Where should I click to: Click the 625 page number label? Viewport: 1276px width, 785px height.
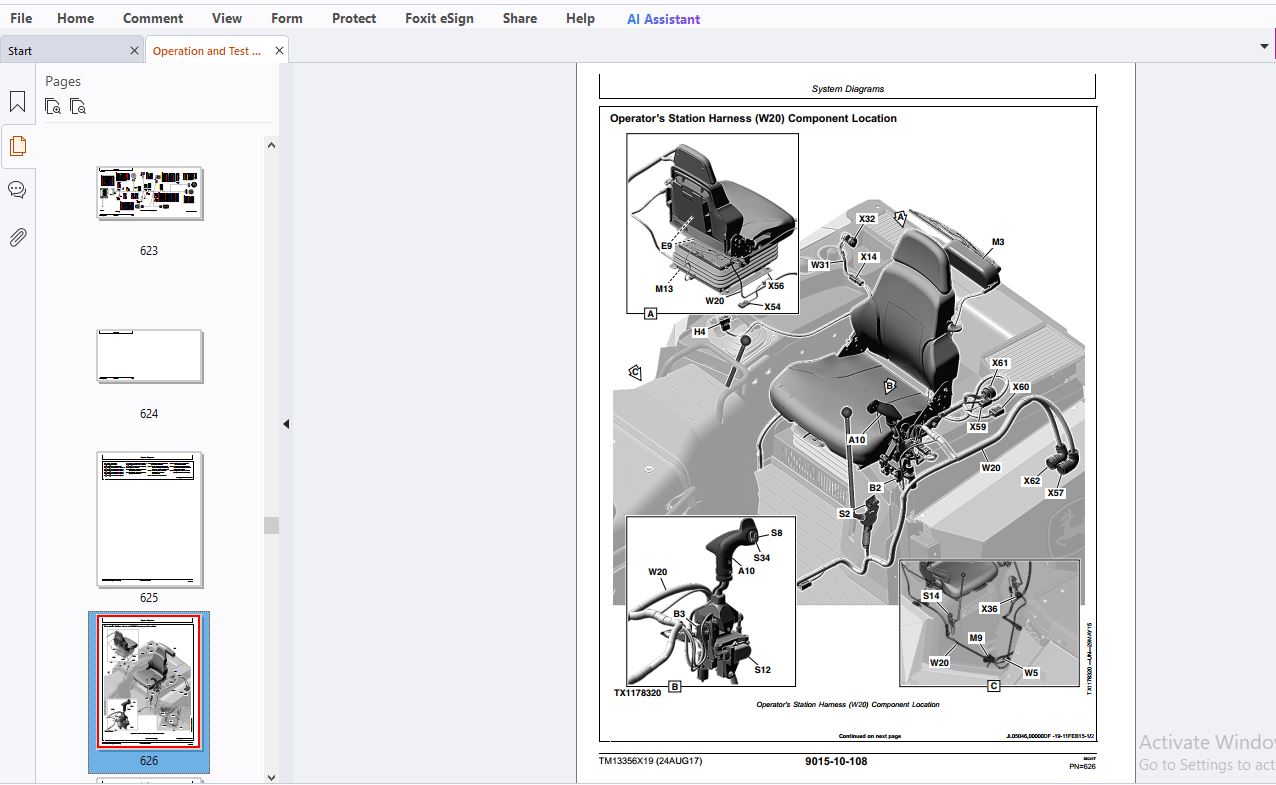[149, 598]
